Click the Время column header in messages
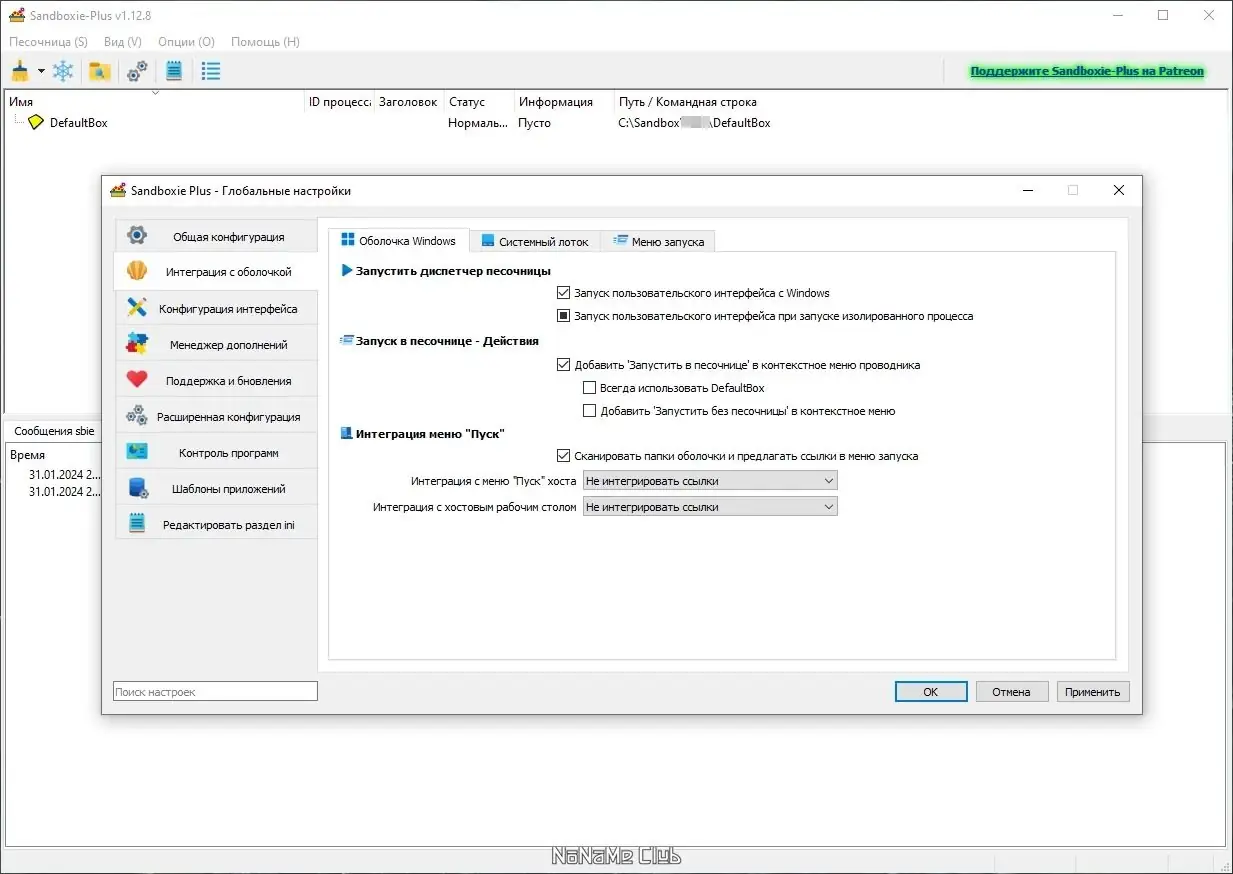Viewport: 1233px width, 874px height. pyautogui.click(x=27, y=454)
